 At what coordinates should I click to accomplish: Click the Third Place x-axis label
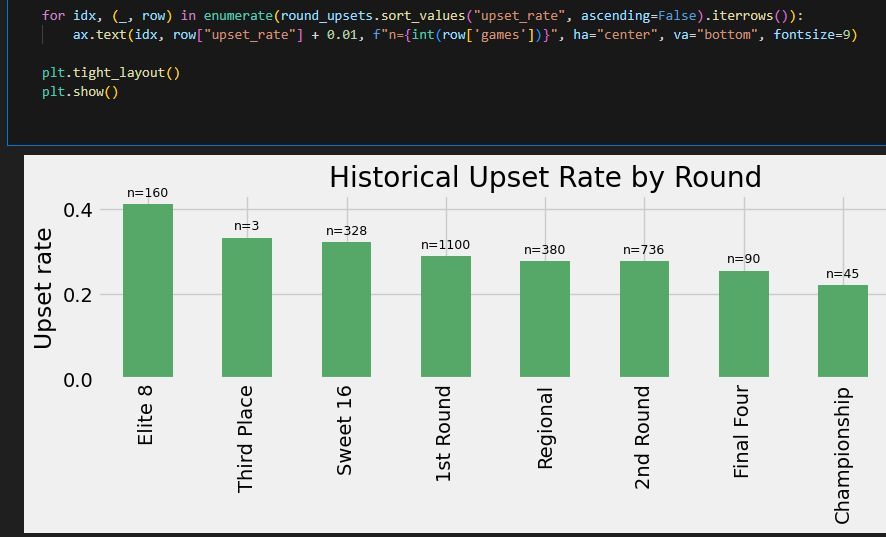245,439
